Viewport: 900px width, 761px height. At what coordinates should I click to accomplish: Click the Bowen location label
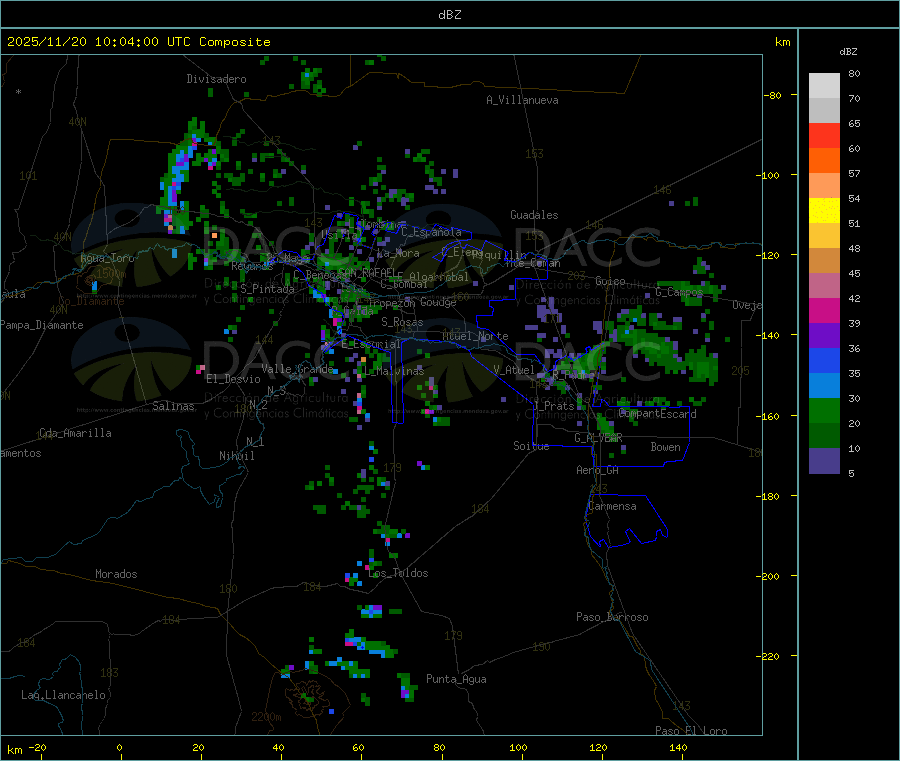(x=665, y=447)
